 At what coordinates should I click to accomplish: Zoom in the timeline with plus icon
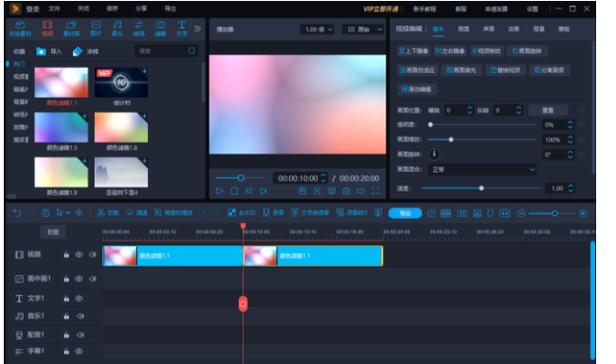pyautogui.click(x=583, y=213)
